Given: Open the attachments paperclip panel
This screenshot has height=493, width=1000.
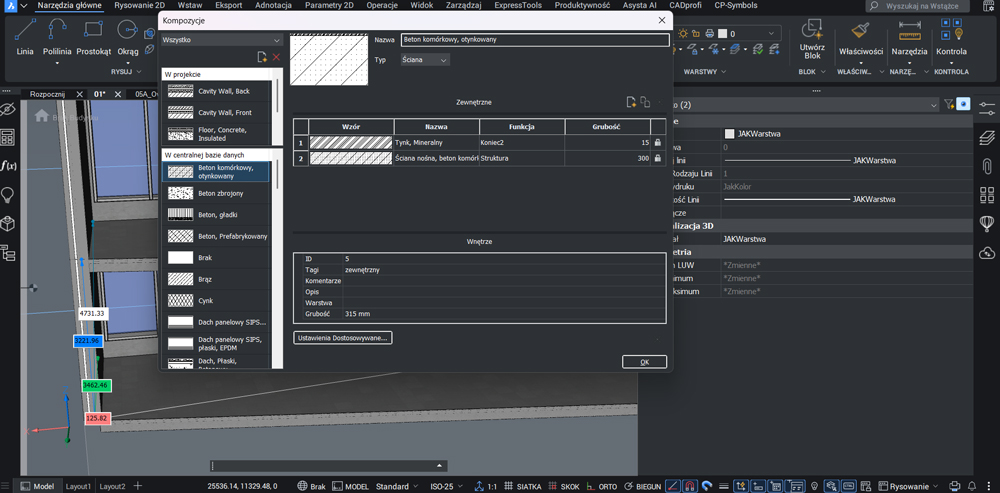Looking at the screenshot, I should tap(987, 166).
